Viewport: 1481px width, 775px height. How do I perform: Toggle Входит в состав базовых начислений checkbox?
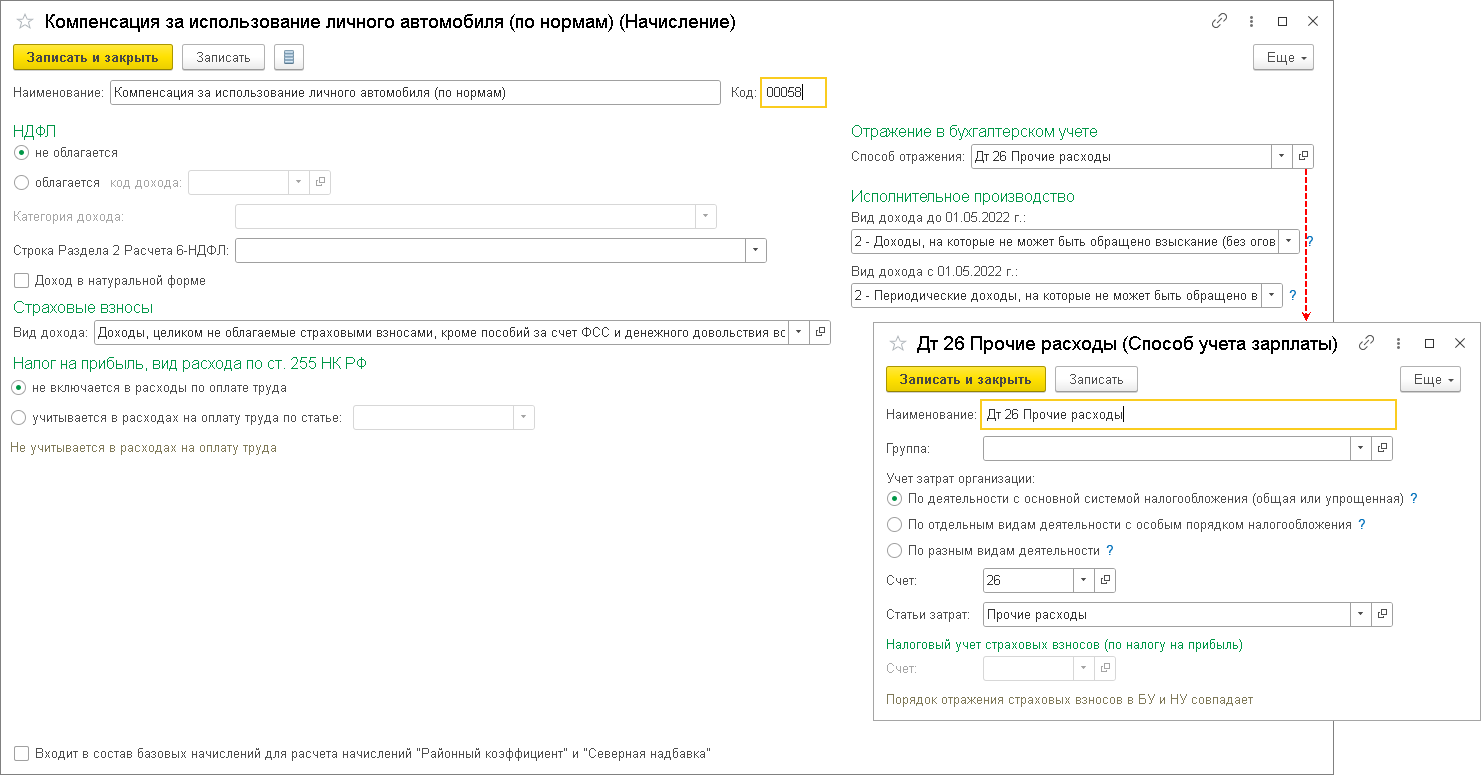click(x=21, y=753)
